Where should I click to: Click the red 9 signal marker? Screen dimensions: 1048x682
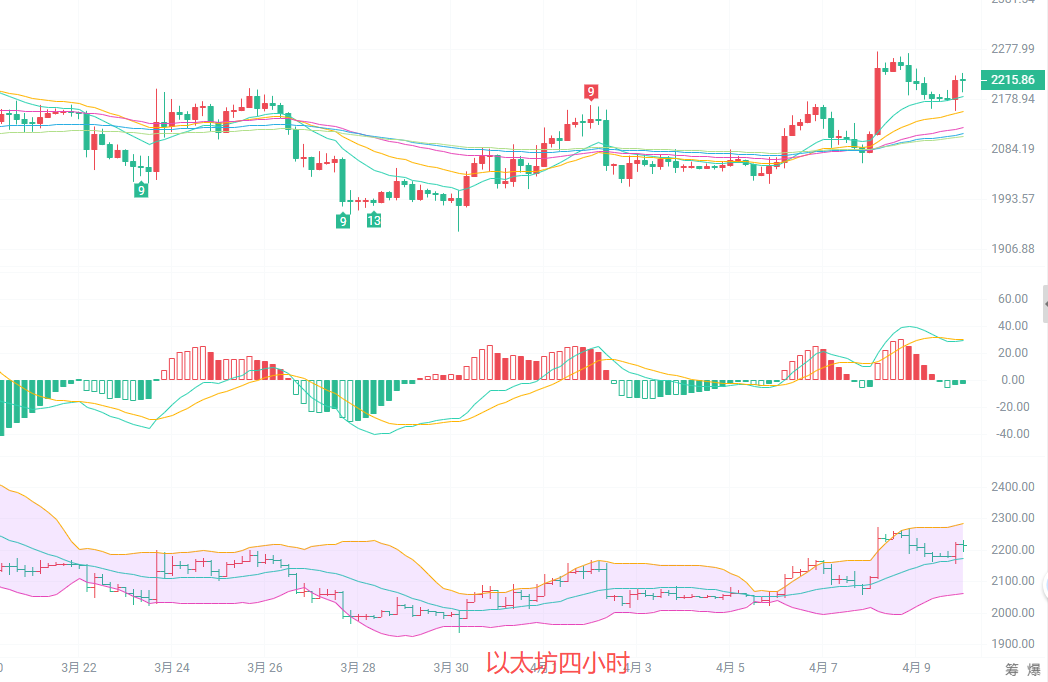591,92
